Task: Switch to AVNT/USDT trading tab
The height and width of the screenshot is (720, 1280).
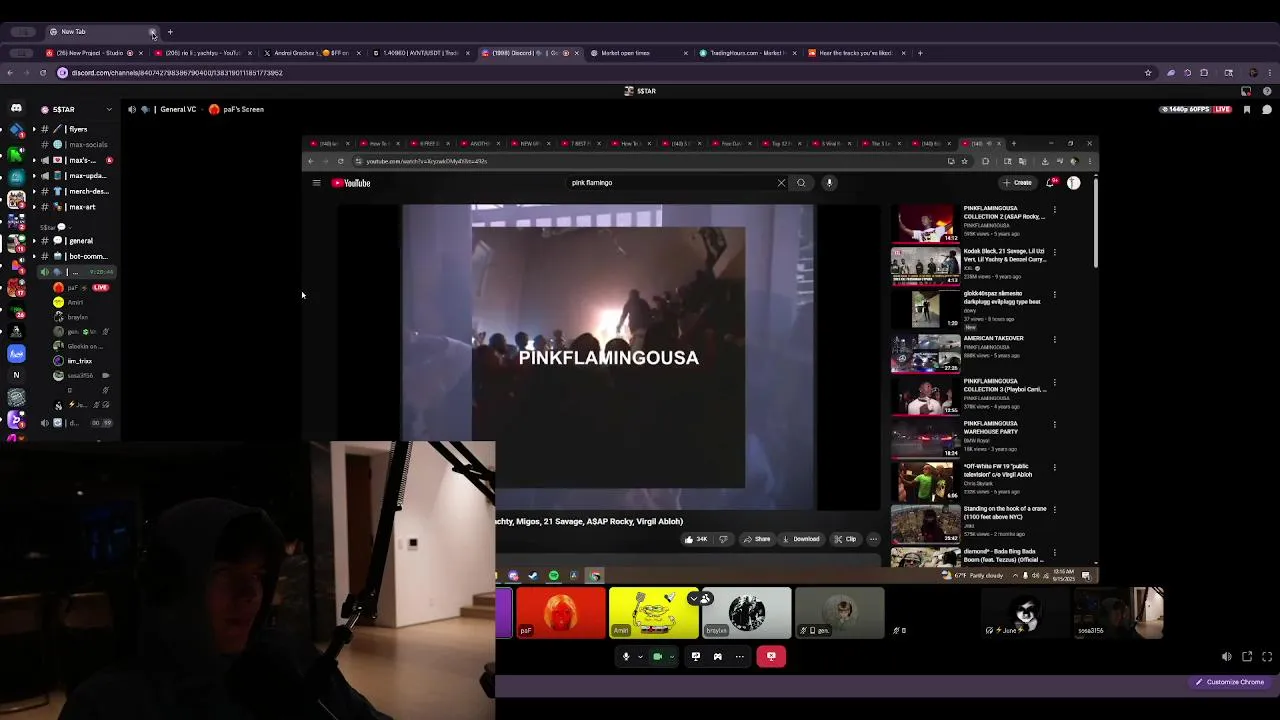Action: (420, 53)
